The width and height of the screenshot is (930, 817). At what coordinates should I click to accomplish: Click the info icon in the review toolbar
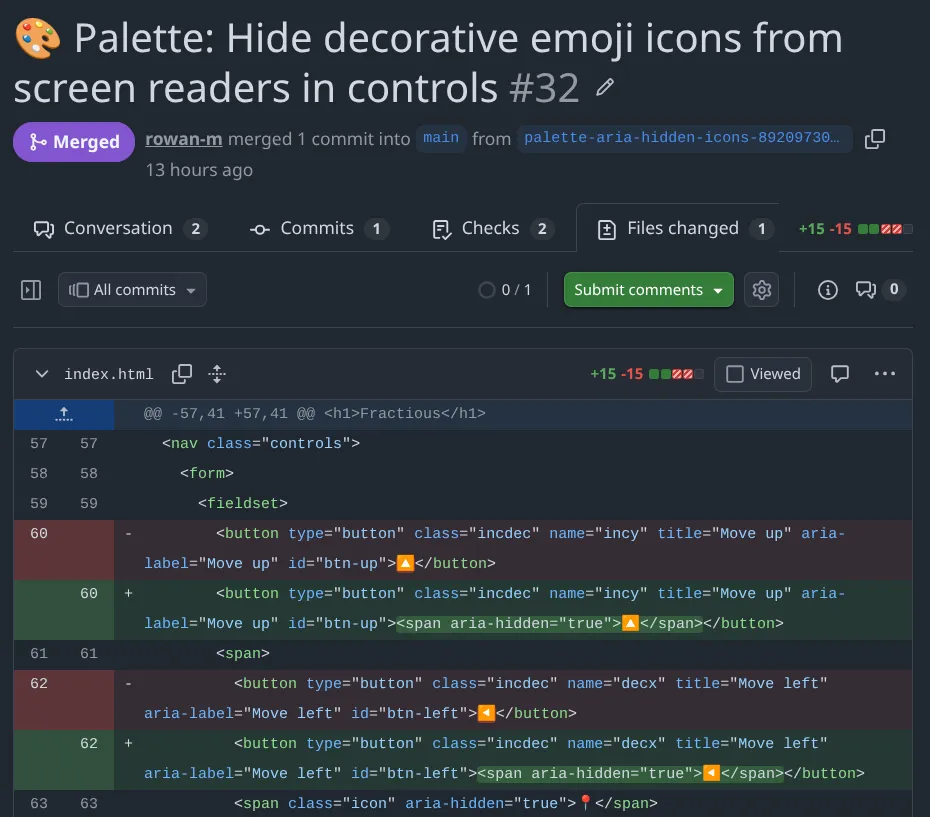pos(827,289)
